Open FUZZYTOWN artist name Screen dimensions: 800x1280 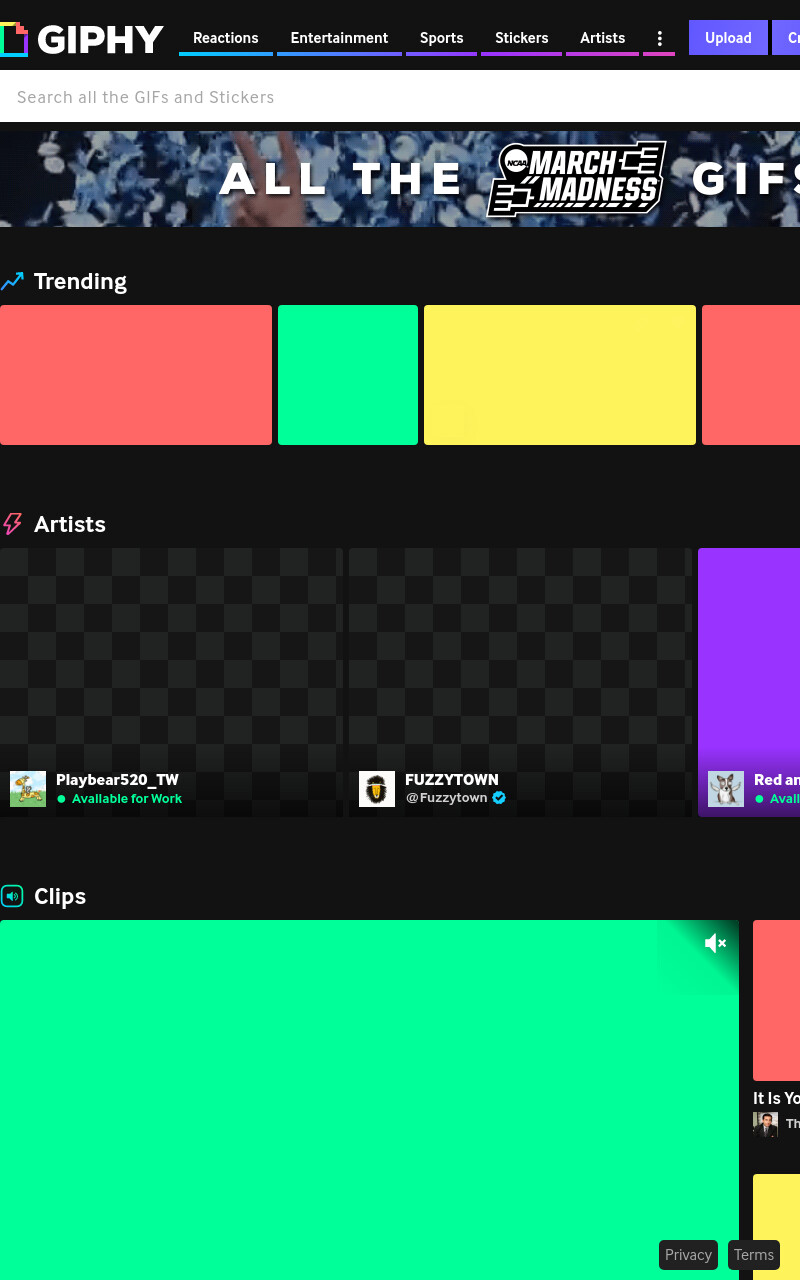(x=452, y=780)
